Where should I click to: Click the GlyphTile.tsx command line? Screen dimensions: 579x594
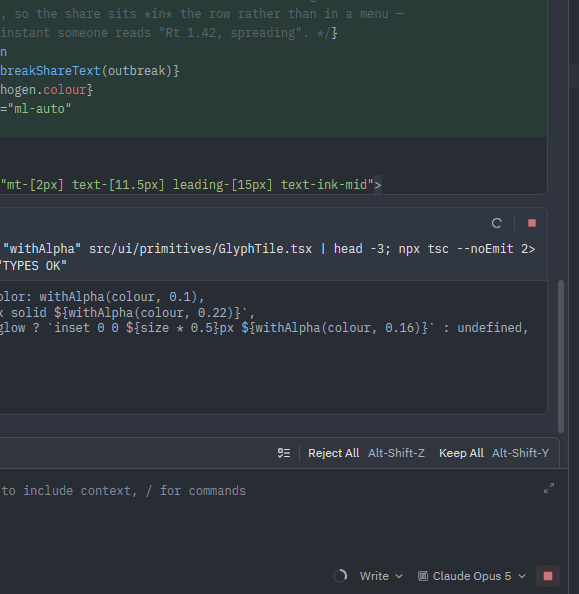(x=268, y=249)
